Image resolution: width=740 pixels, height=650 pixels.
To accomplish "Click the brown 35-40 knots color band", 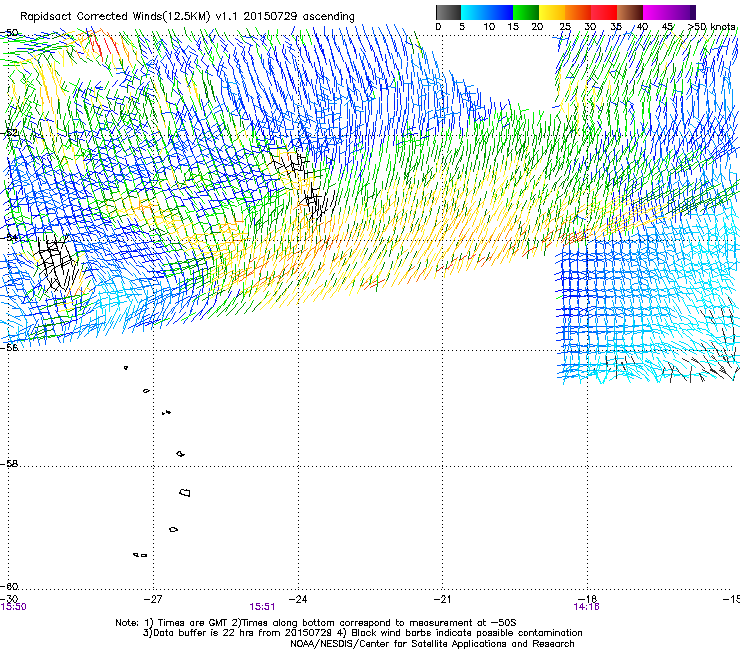I will click(630, 12).
